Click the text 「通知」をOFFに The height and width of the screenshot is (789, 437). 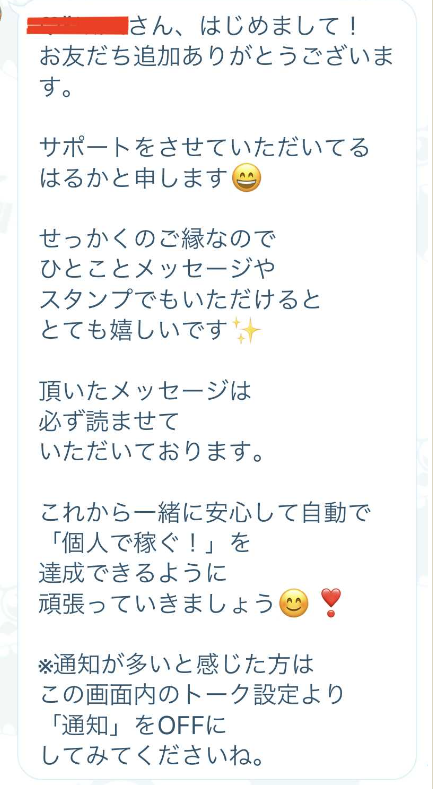133,726
